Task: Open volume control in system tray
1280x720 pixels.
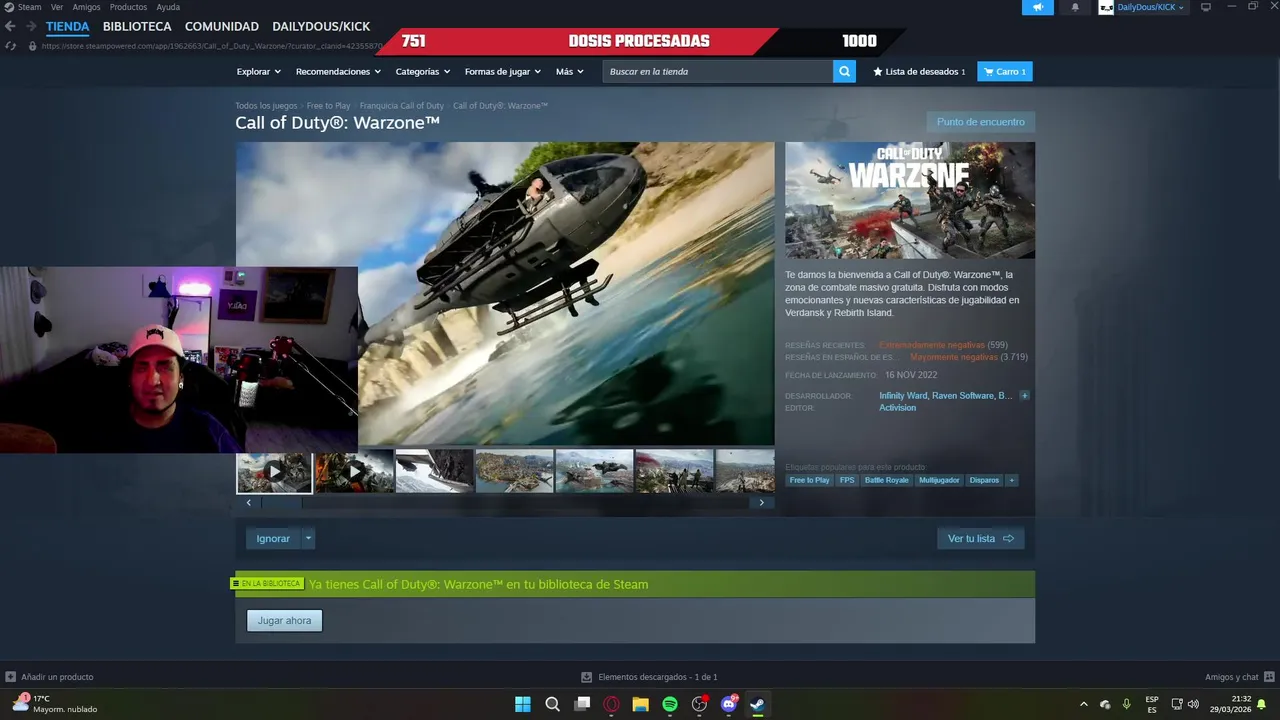Action: 1193,704
